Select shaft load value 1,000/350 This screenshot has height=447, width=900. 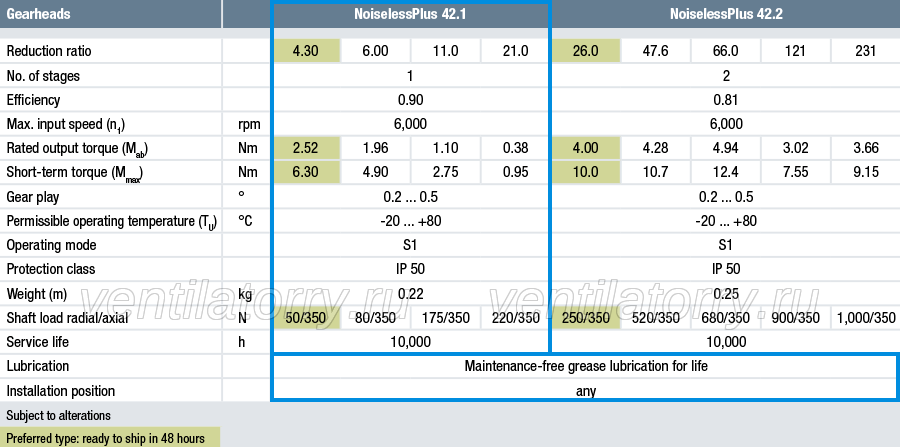click(x=866, y=318)
